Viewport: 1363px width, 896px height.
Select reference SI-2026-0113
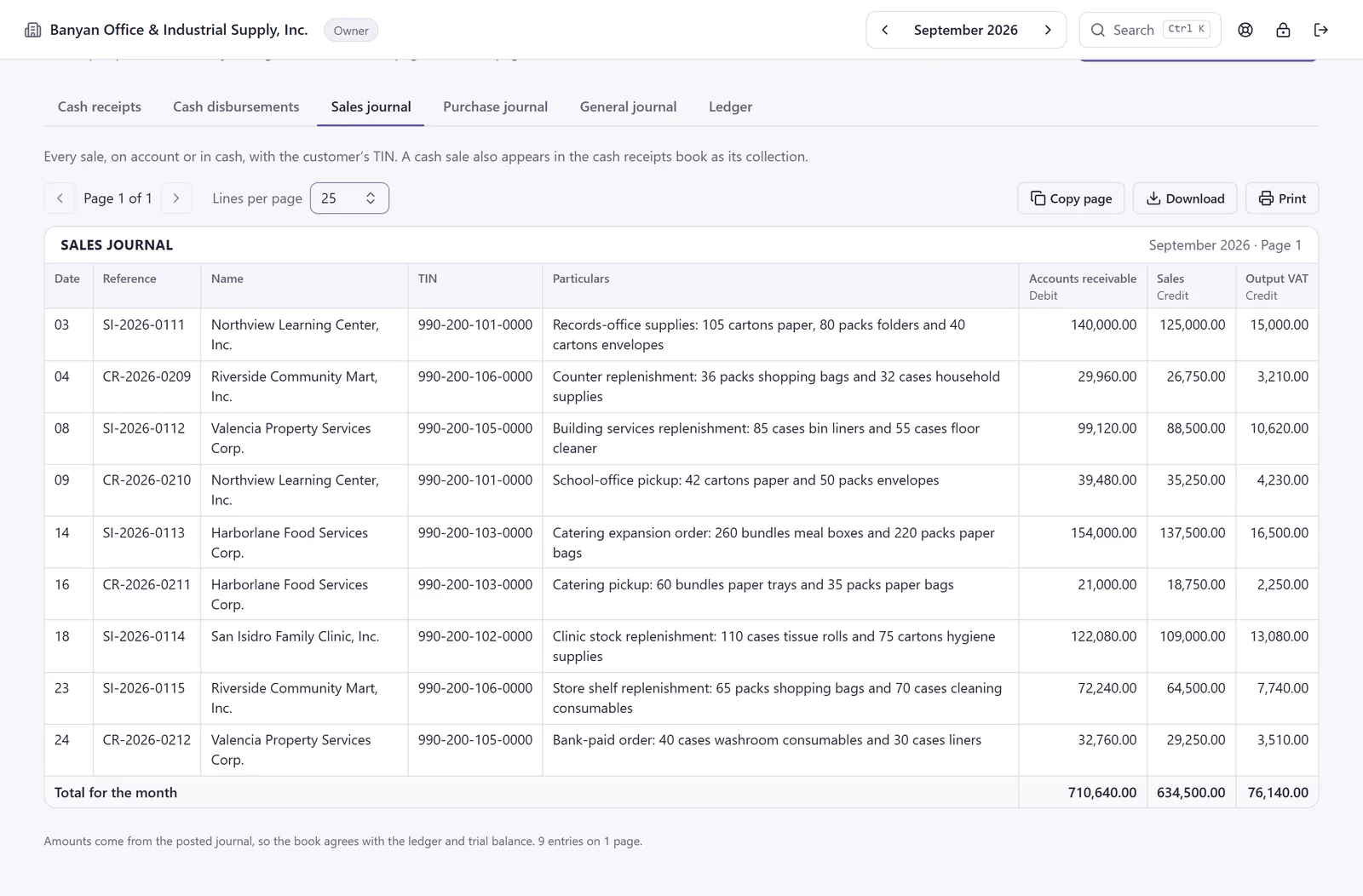click(143, 533)
